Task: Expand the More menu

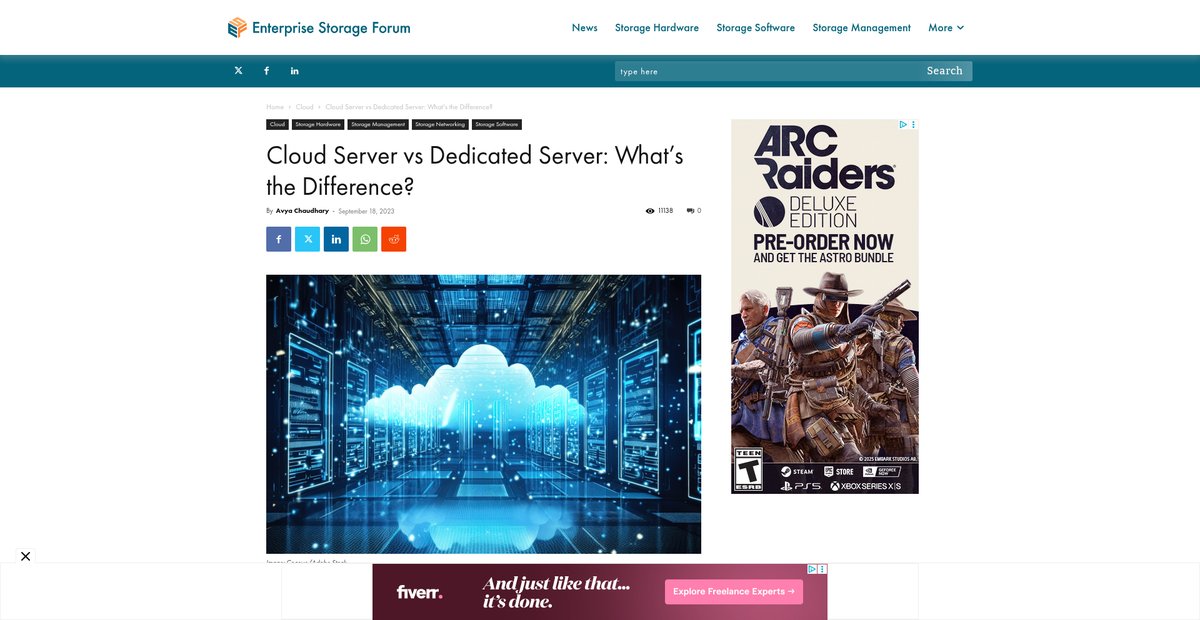Action: click(x=946, y=28)
